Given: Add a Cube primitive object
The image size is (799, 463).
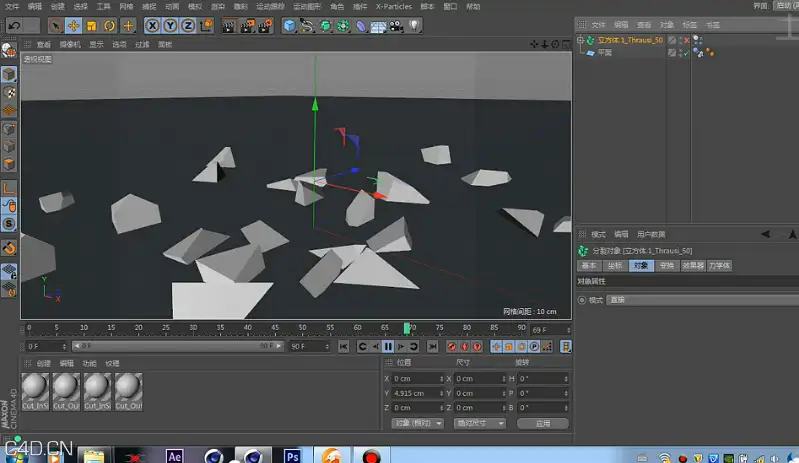Looking at the screenshot, I should point(289,25).
